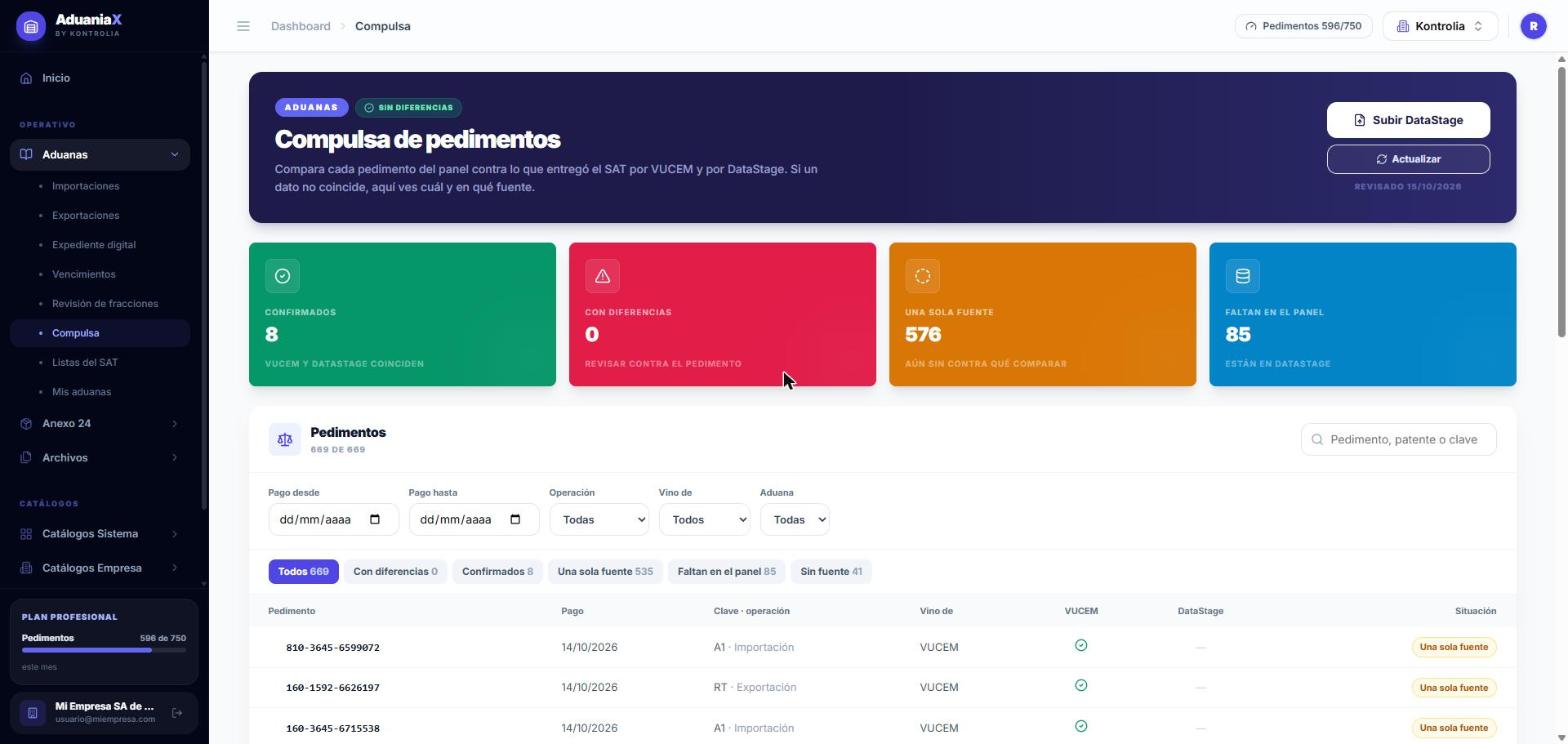Image resolution: width=1568 pixels, height=744 pixels.
Task: Click the VUCEM check icon for 810-3645-6599072
Action: pos(1081,646)
